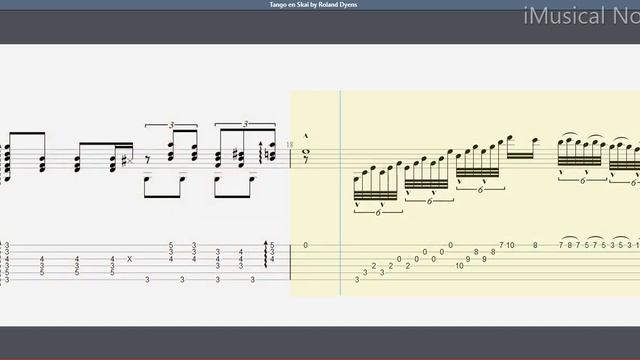Click the title "Tango en Skai by Roland Dyens"
This screenshot has height=360, width=640.
313,5
